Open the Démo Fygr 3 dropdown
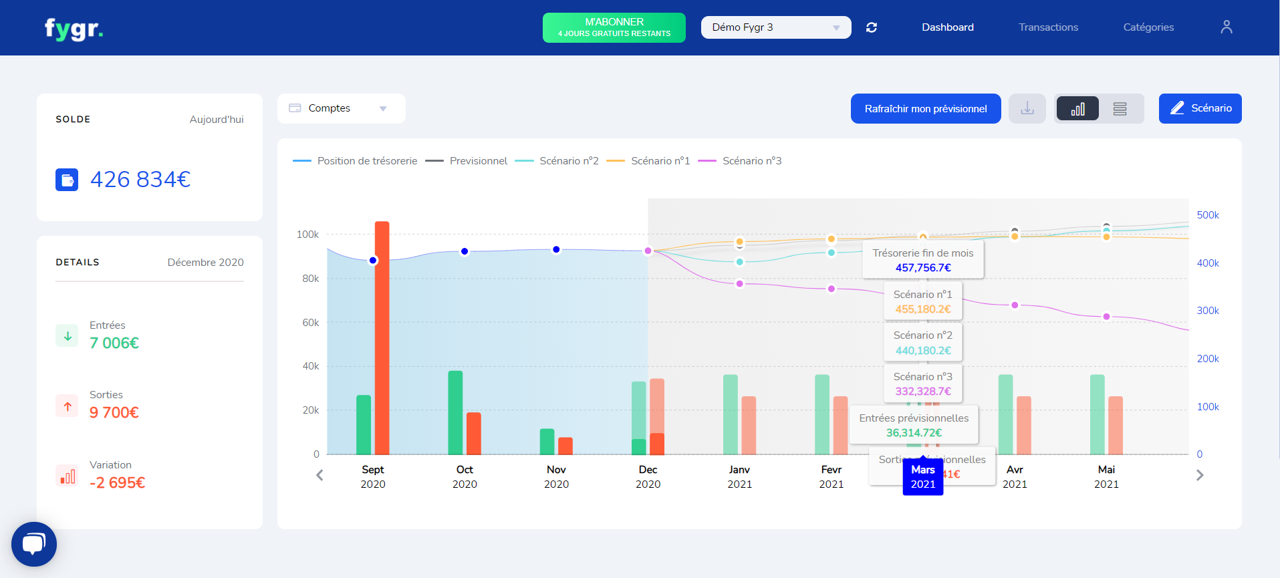 (776, 27)
